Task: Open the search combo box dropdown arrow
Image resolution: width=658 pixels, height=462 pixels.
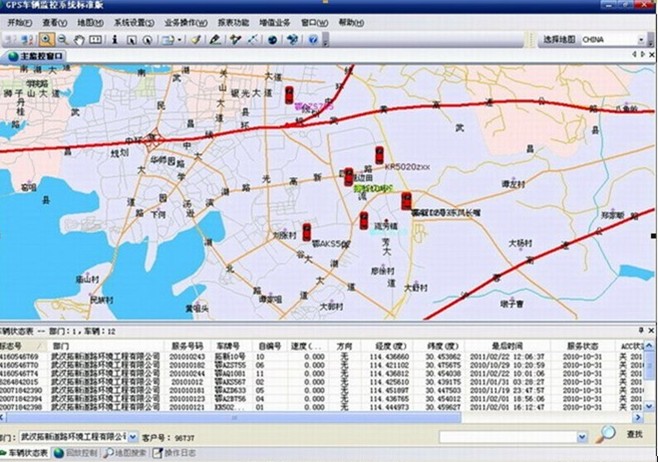Action: 581,437
